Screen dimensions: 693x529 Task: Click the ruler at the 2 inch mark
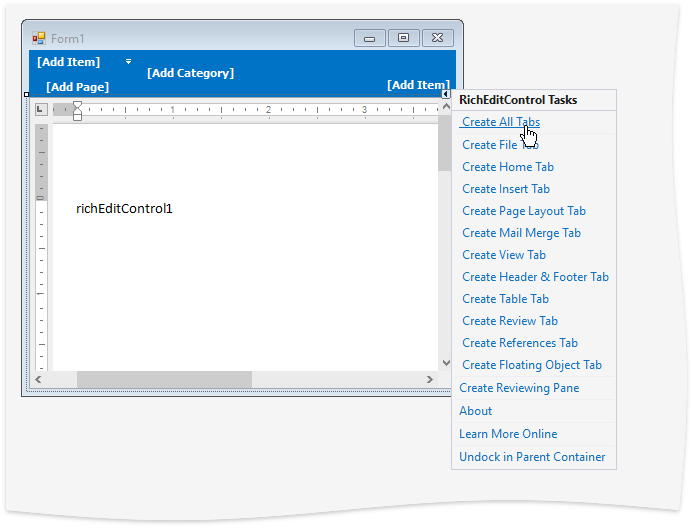click(x=268, y=109)
